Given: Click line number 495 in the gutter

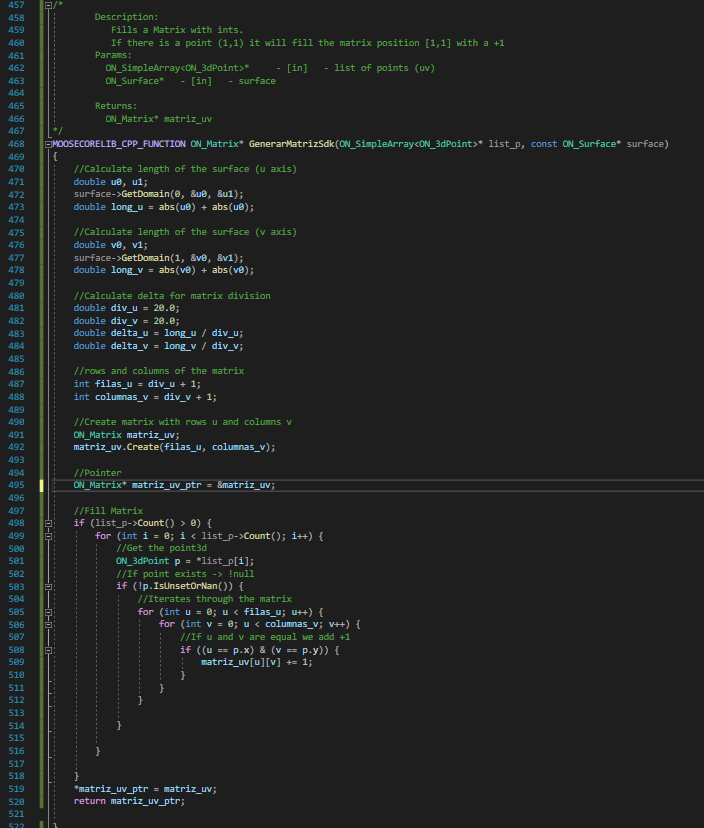Looking at the screenshot, I should [x=16, y=485].
